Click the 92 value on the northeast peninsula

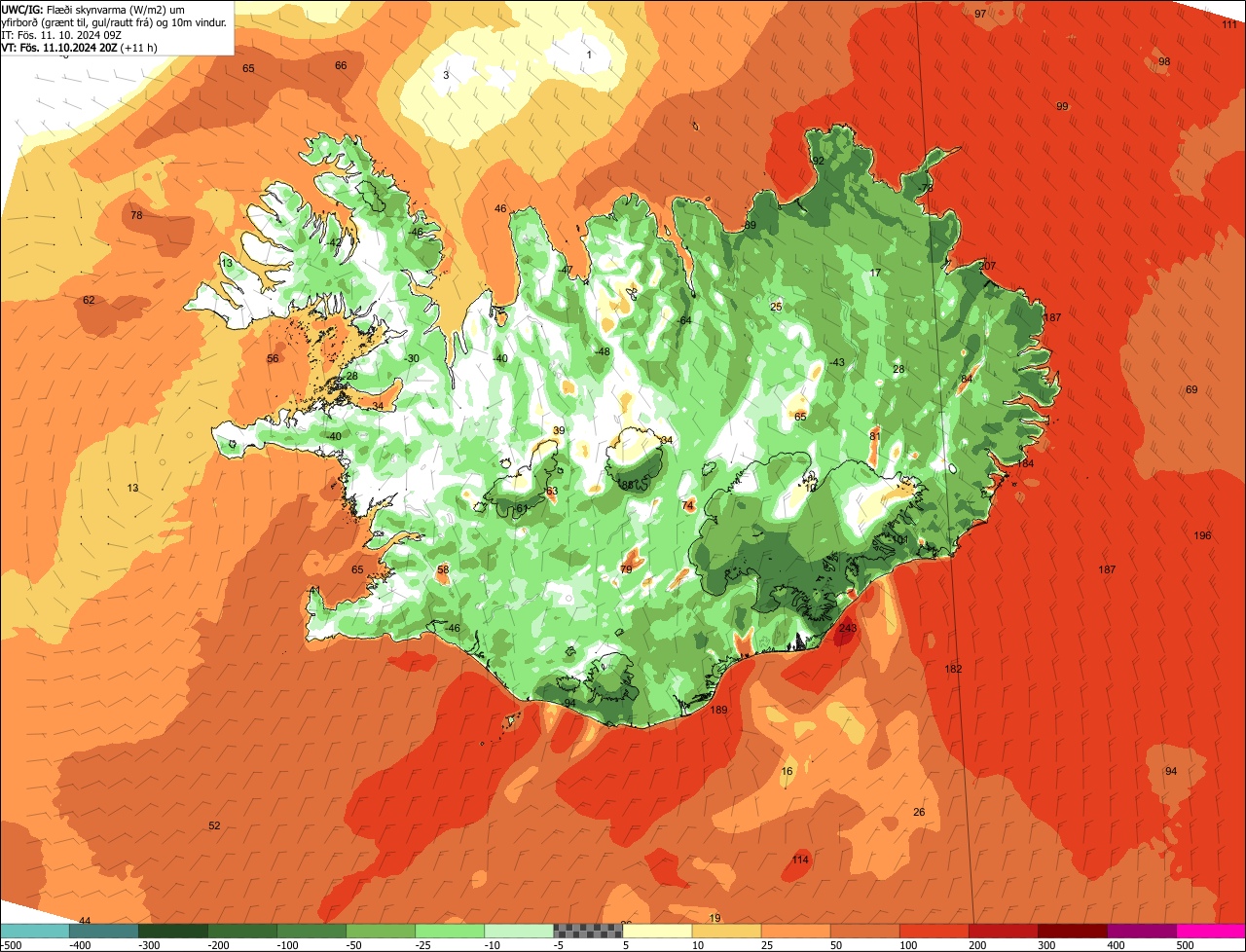(x=818, y=161)
